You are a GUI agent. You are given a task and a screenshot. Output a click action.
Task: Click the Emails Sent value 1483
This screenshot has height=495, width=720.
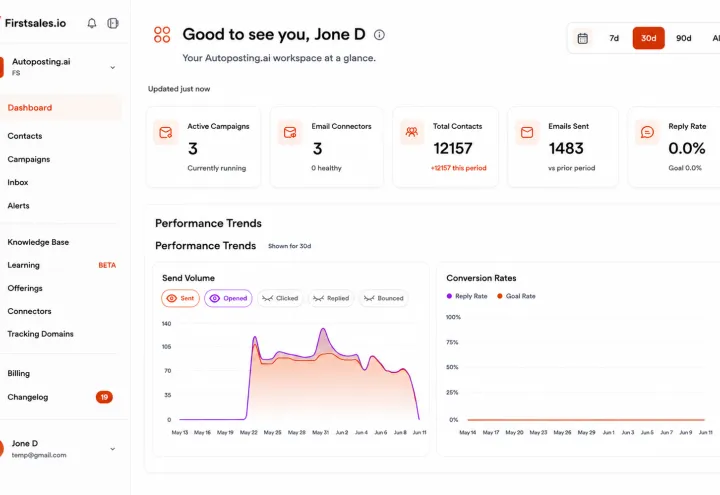click(566, 148)
